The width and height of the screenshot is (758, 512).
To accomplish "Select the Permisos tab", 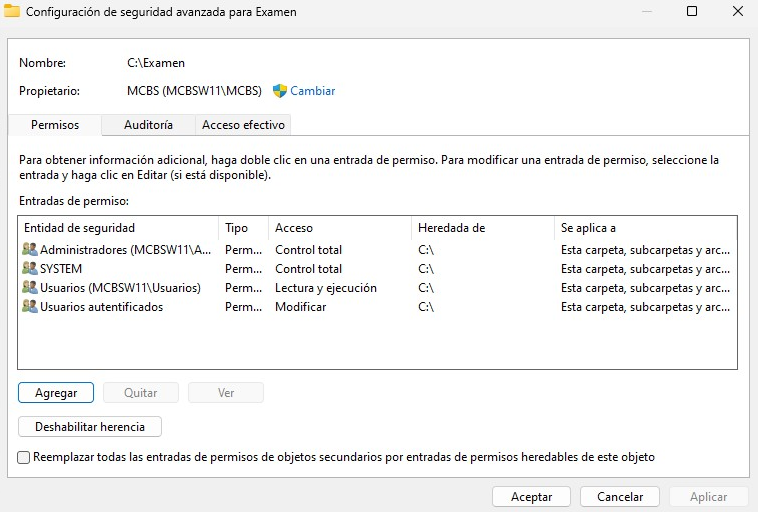I will pos(55,125).
